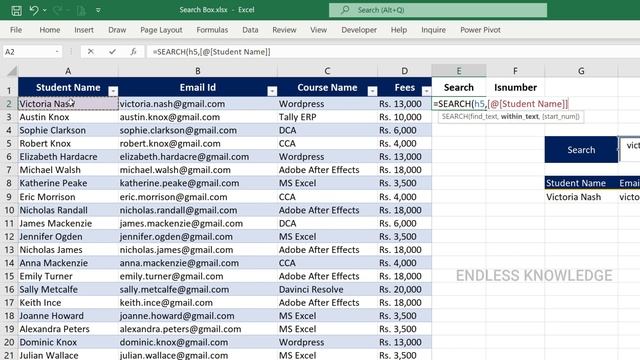Open the Data ribbon tab
Screen dimensions: 640x360
click(250, 30)
